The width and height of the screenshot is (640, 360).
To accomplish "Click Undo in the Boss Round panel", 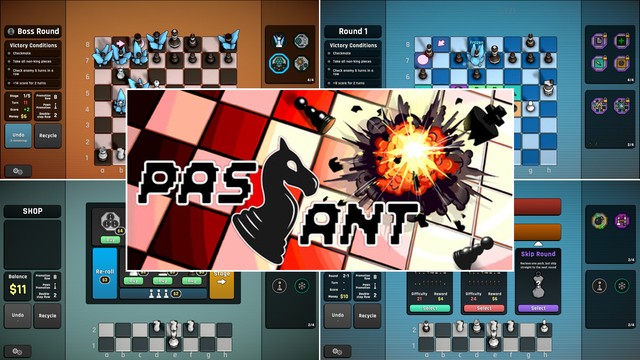I will (x=18, y=136).
